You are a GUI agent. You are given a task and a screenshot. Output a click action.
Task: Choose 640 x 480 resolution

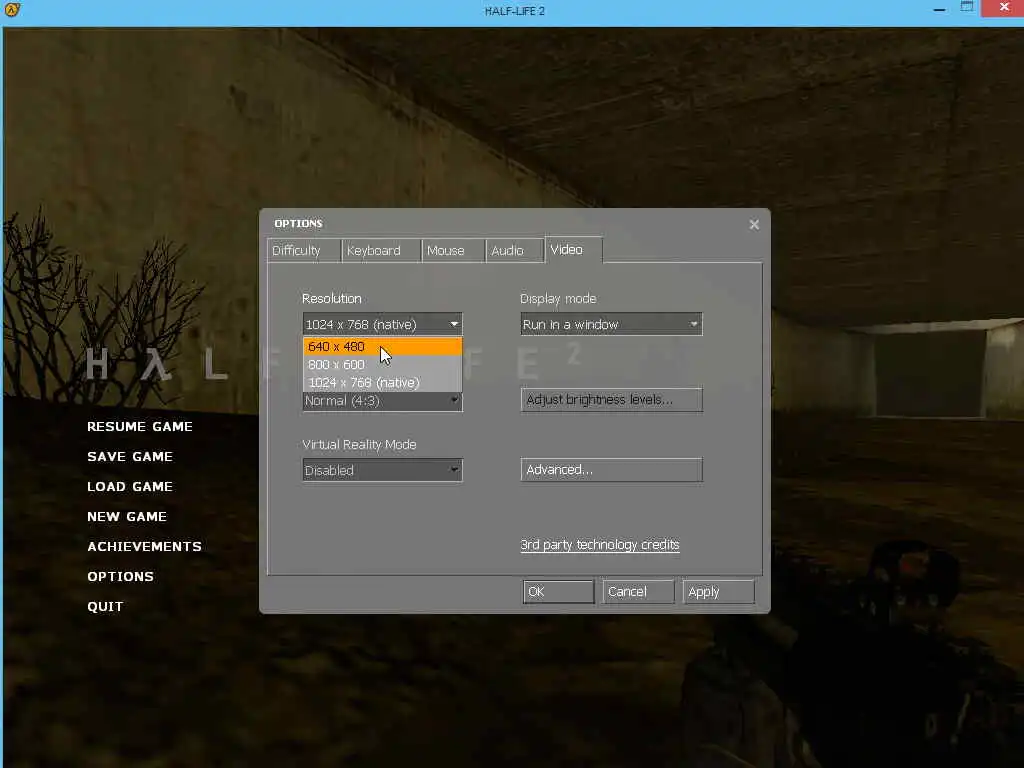(383, 346)
